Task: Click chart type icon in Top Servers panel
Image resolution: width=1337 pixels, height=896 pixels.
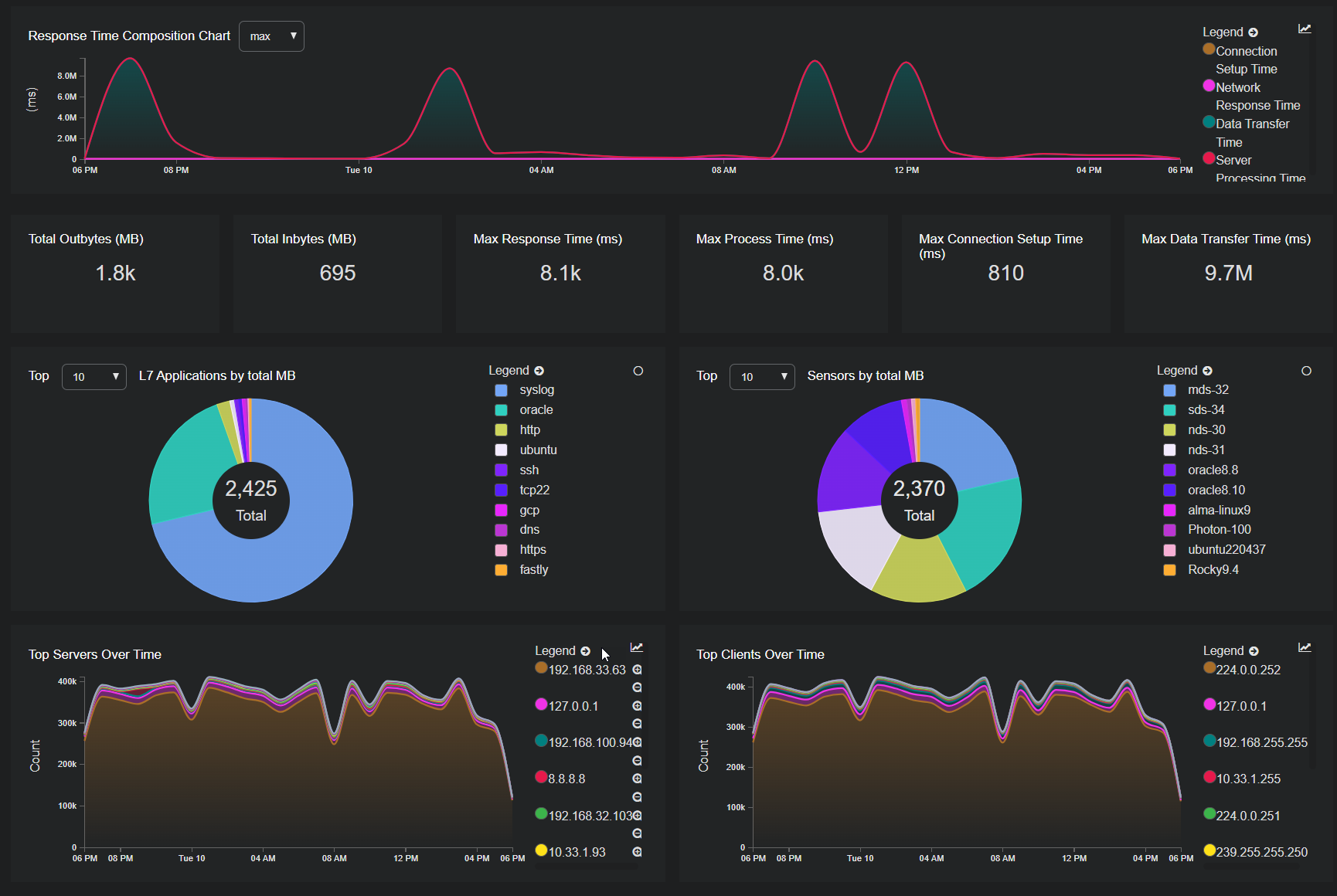Action: tap(637, 648)
